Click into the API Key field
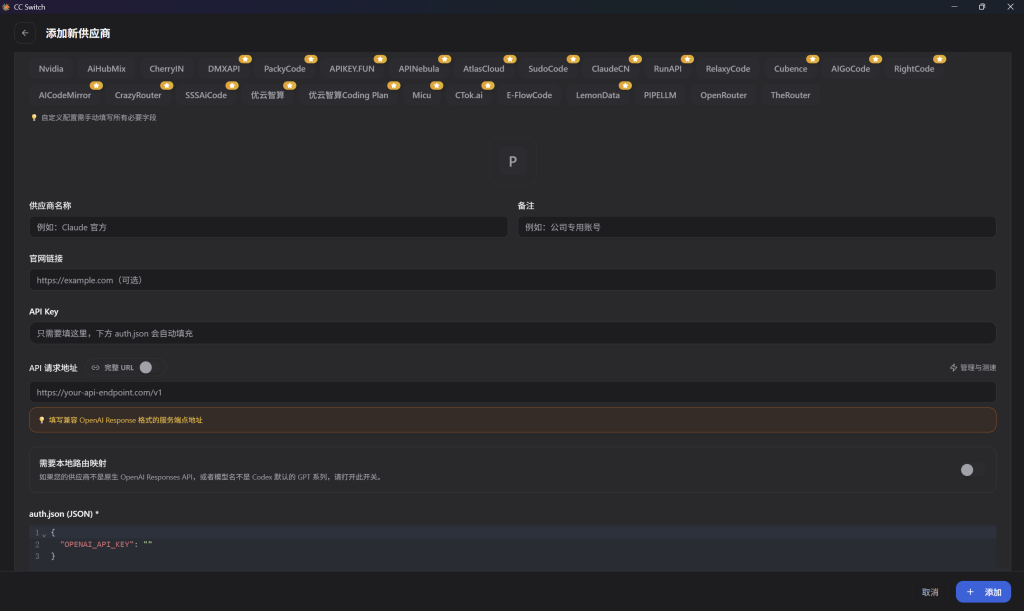Viewport: 1024px width, 611px height. point(513,333)
